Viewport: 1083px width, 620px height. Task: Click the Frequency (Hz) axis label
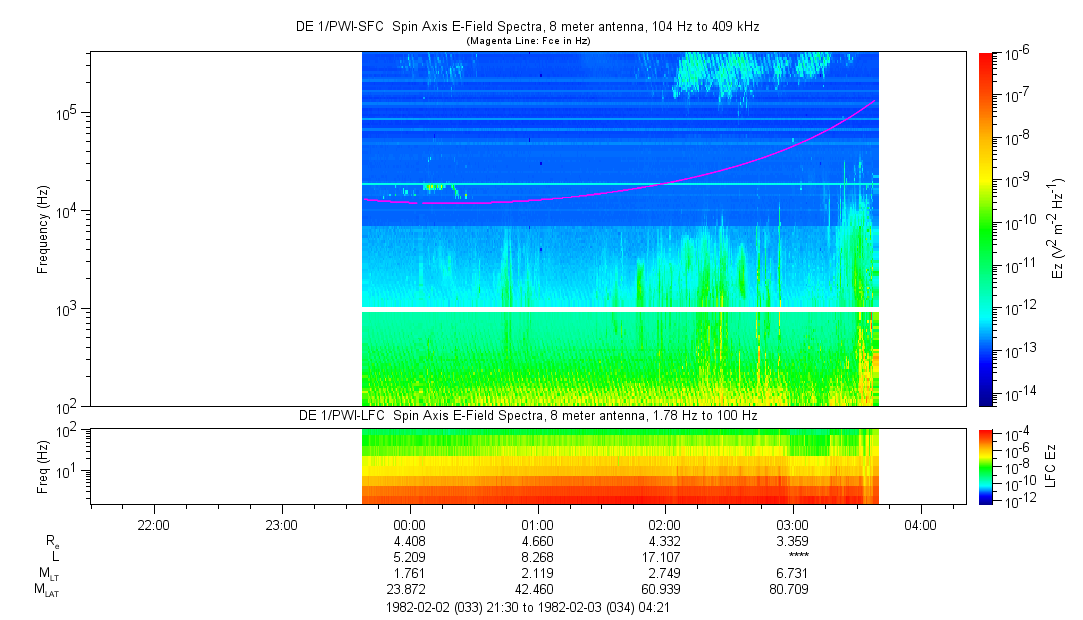click(x=43, y=229)
